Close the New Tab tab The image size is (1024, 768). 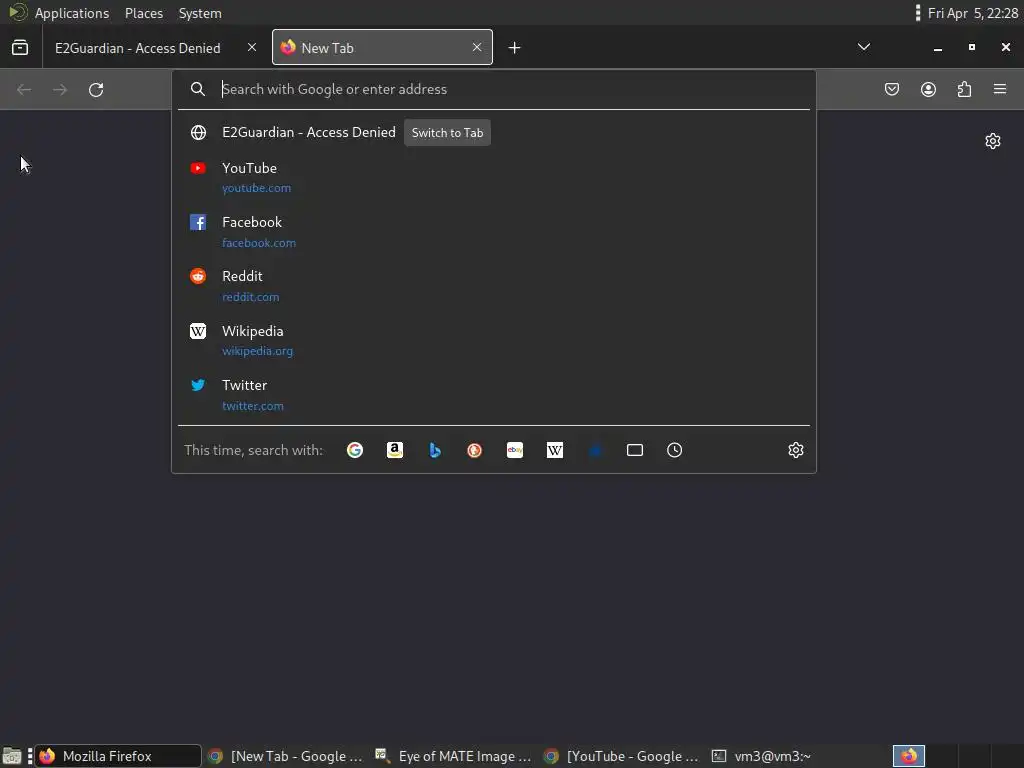[477, 47]
